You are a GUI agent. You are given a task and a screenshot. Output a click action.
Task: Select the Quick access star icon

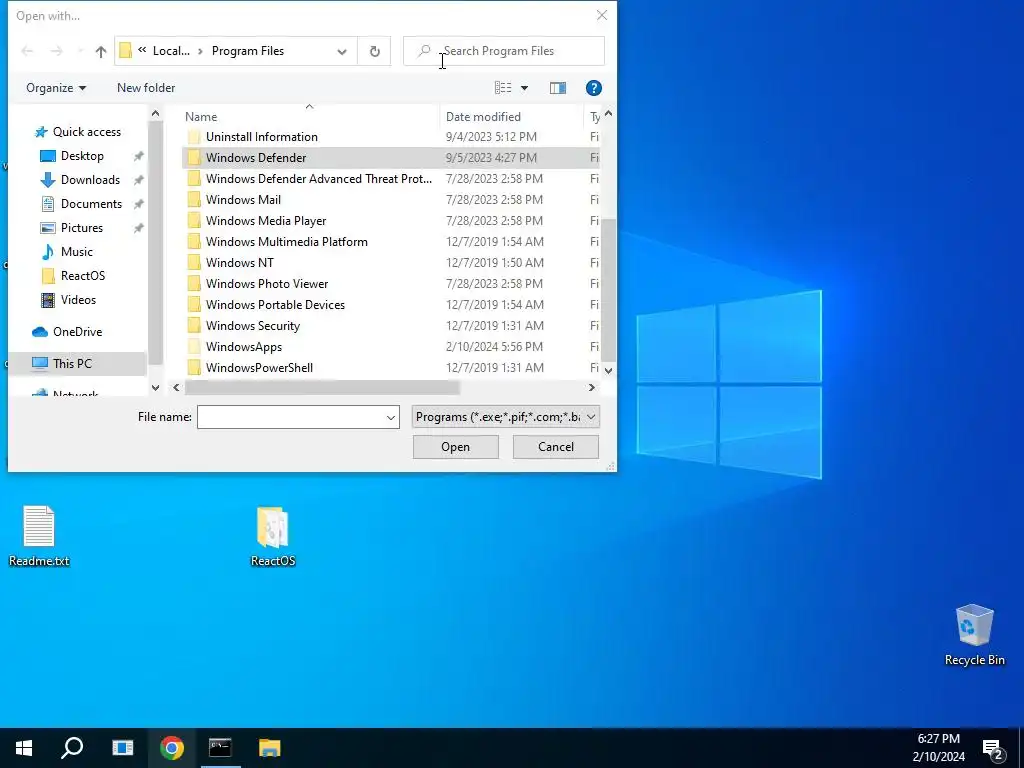click(40, 132)
